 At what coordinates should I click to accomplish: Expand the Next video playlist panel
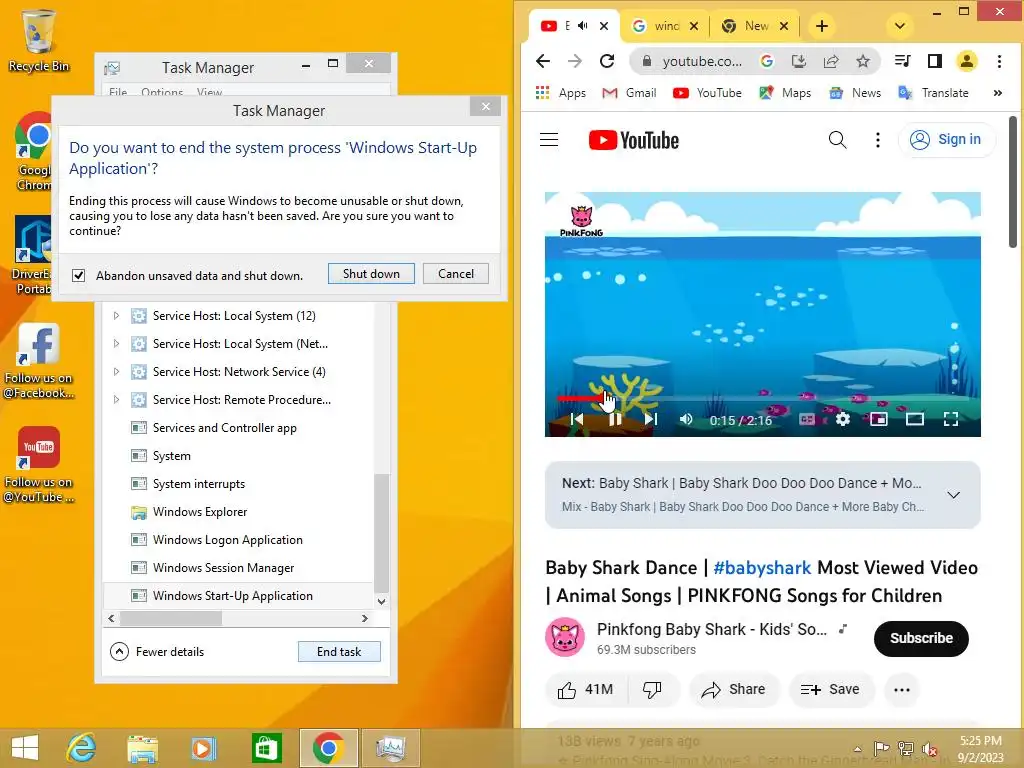pyautogui.click(x=953, y=495)
